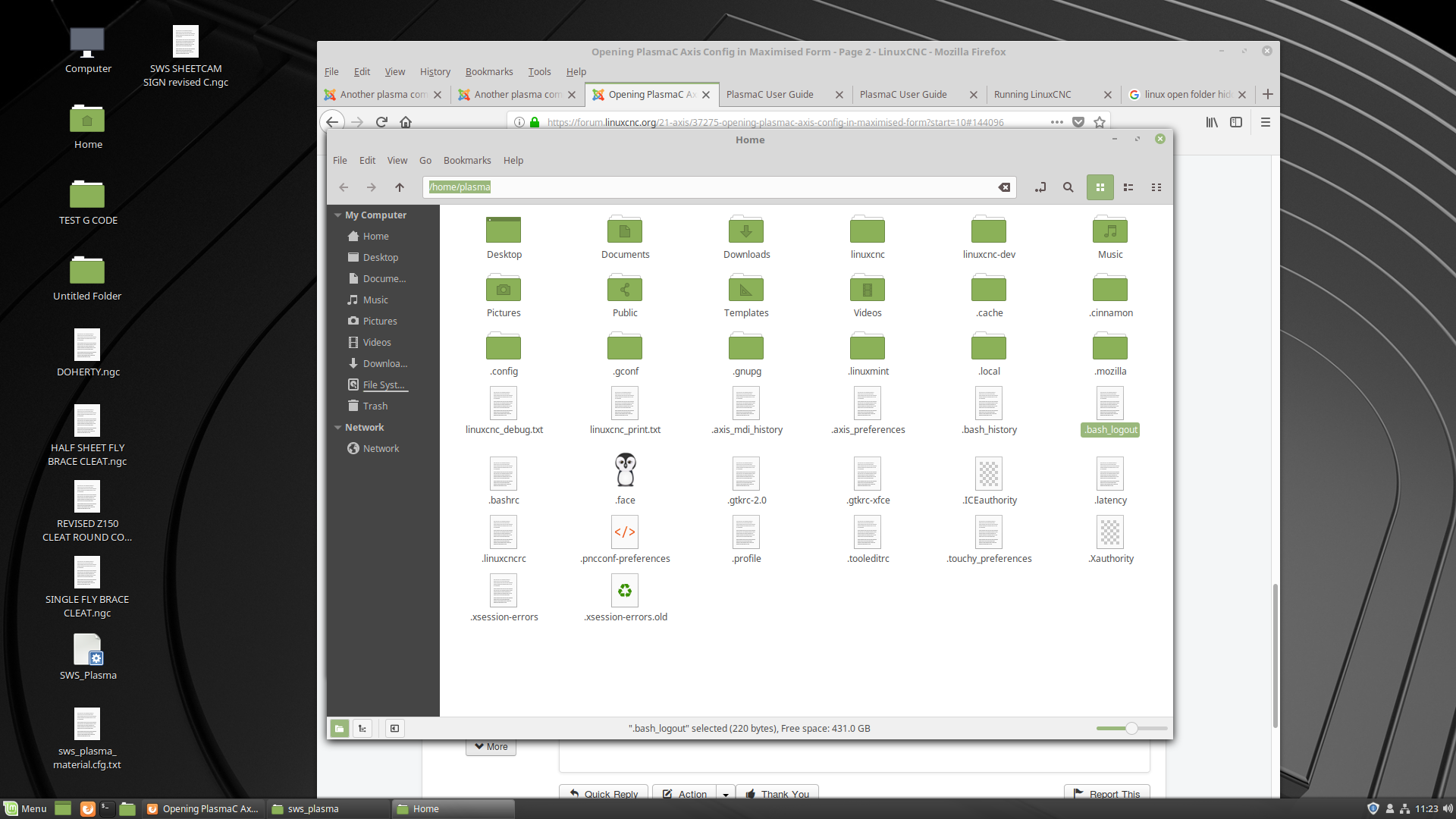Click the search magnifier in file manager
This screenshot has width=1456, height=819.
(1068, 187)
